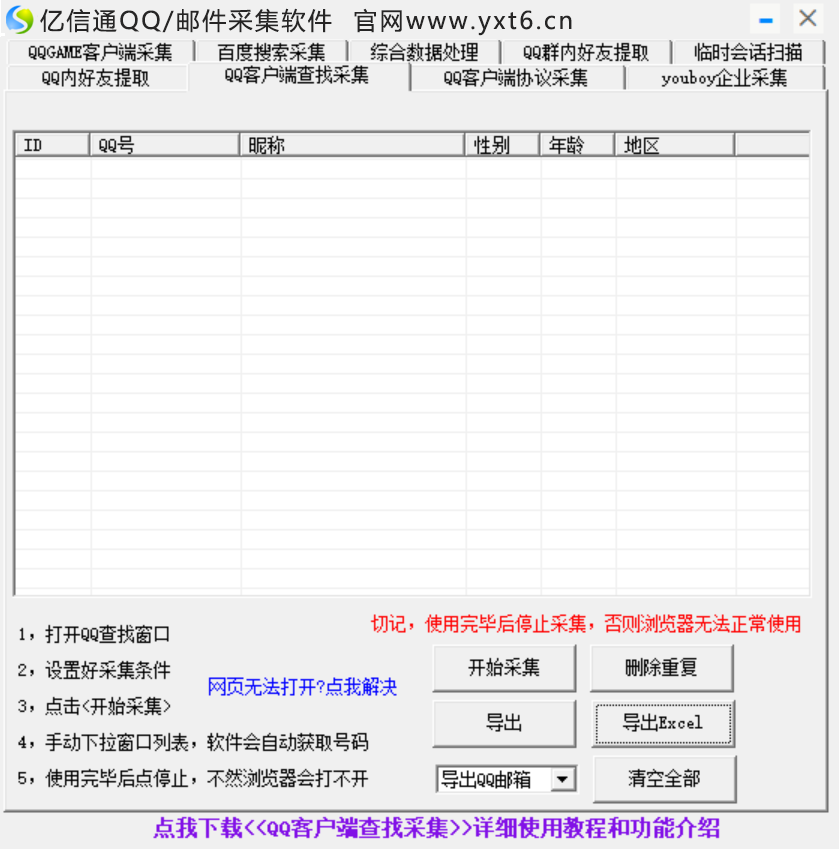
Task: Open the 临时会话扫描 tab
Action: [x=748, y=53]
